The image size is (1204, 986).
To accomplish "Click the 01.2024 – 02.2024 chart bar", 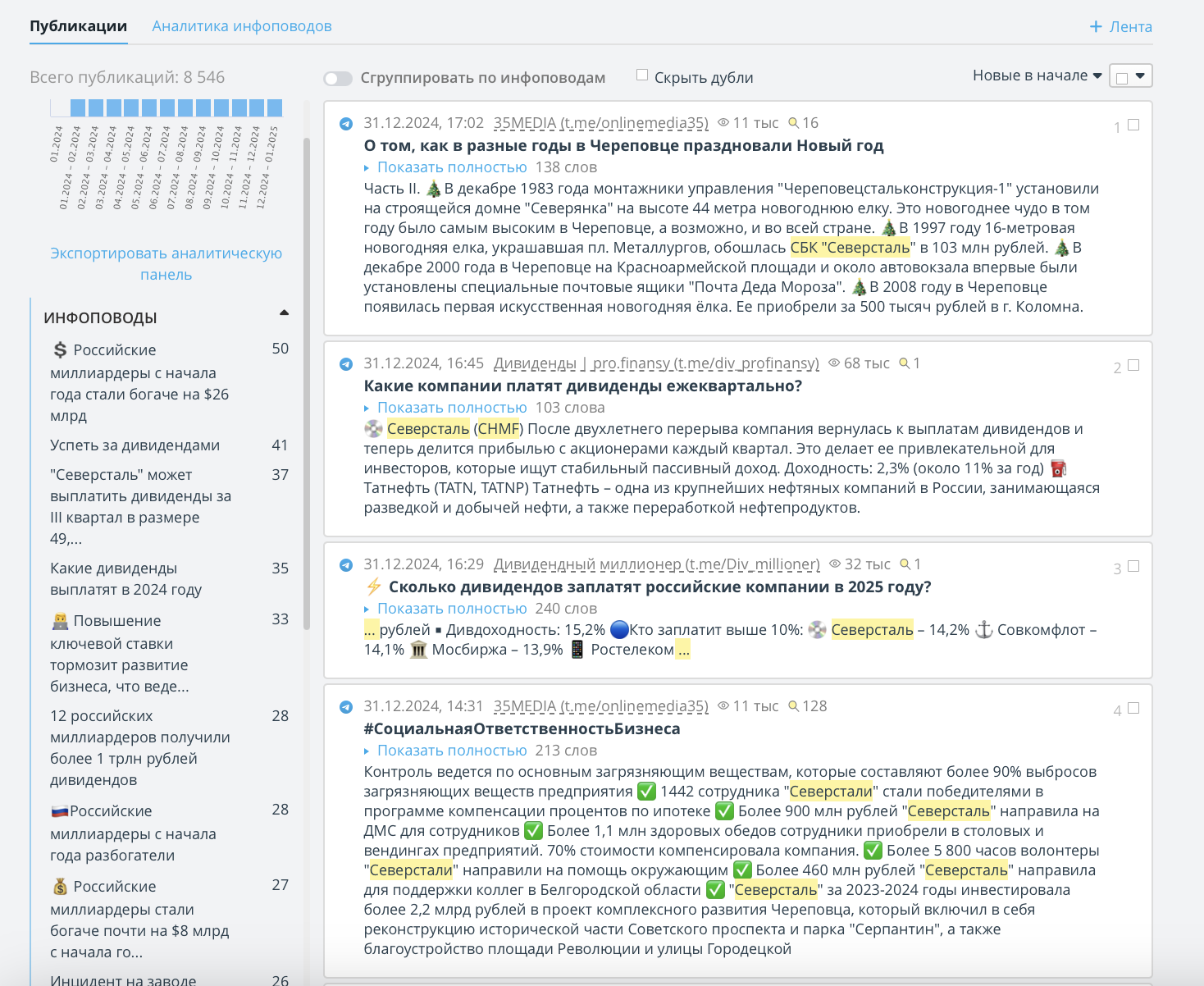I will pyautogui.click(x=78, y=107).
